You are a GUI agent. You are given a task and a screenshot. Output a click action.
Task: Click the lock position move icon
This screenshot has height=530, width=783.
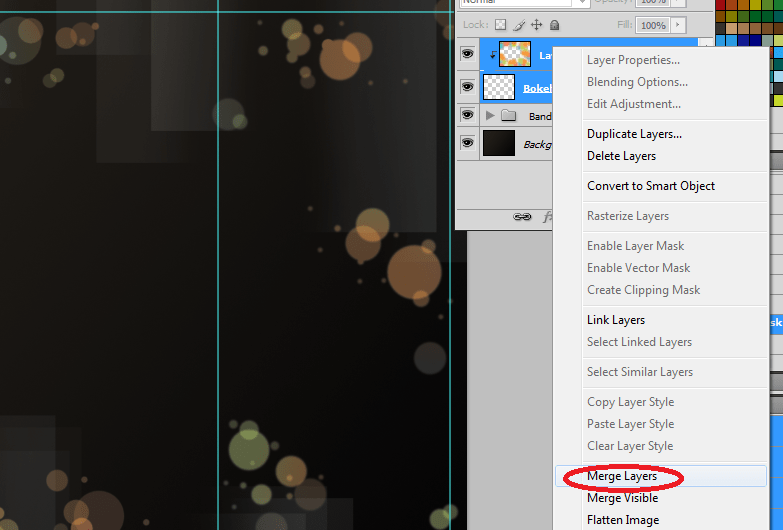tap(536, 25)
